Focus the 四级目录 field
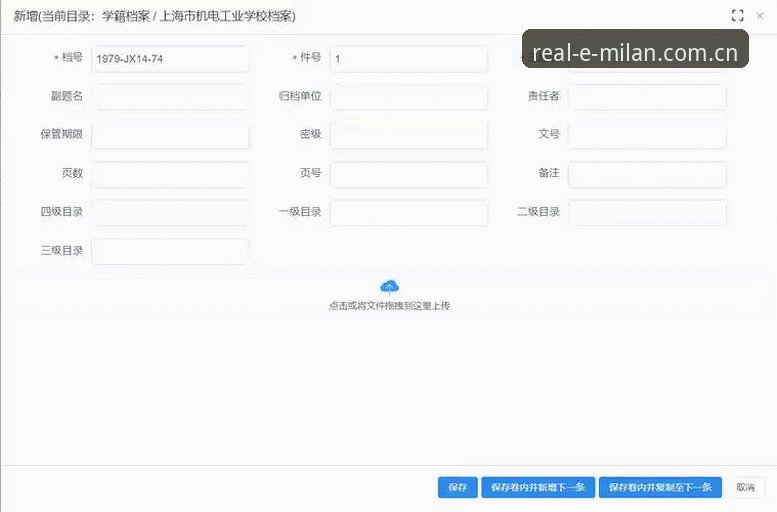 coord(170,213)
